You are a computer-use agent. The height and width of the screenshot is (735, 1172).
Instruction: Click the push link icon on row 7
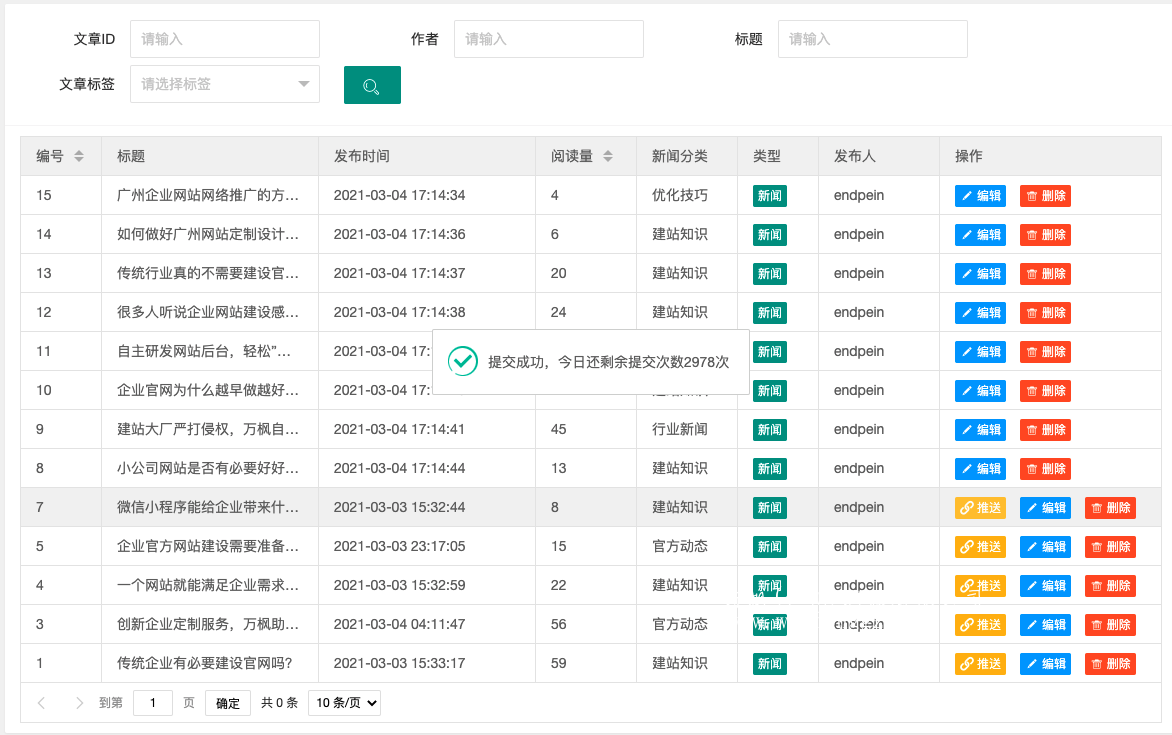tap(966, 507)
